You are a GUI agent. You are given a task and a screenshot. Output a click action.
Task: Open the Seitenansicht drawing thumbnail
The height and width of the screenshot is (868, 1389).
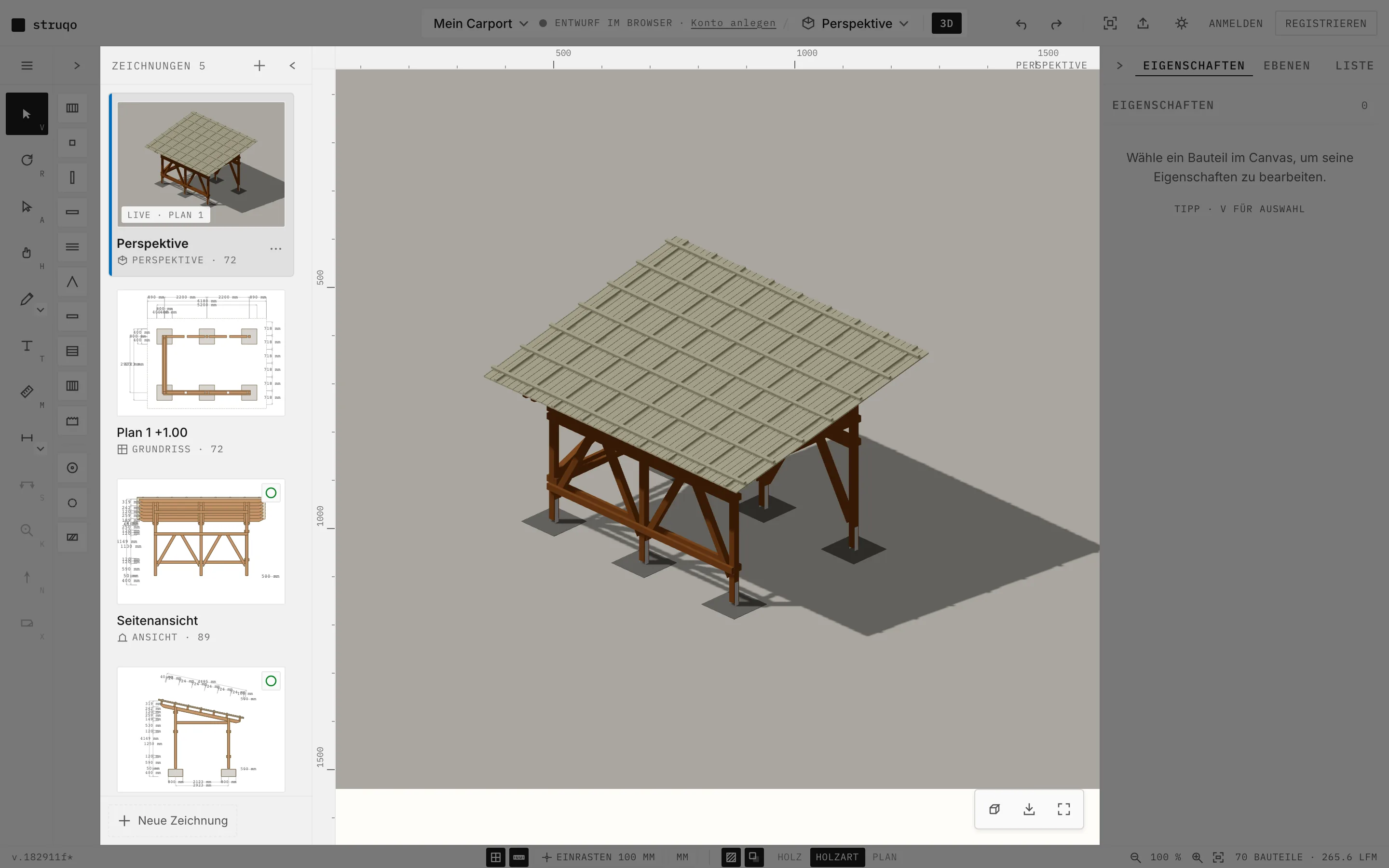(x=201, y=541)
